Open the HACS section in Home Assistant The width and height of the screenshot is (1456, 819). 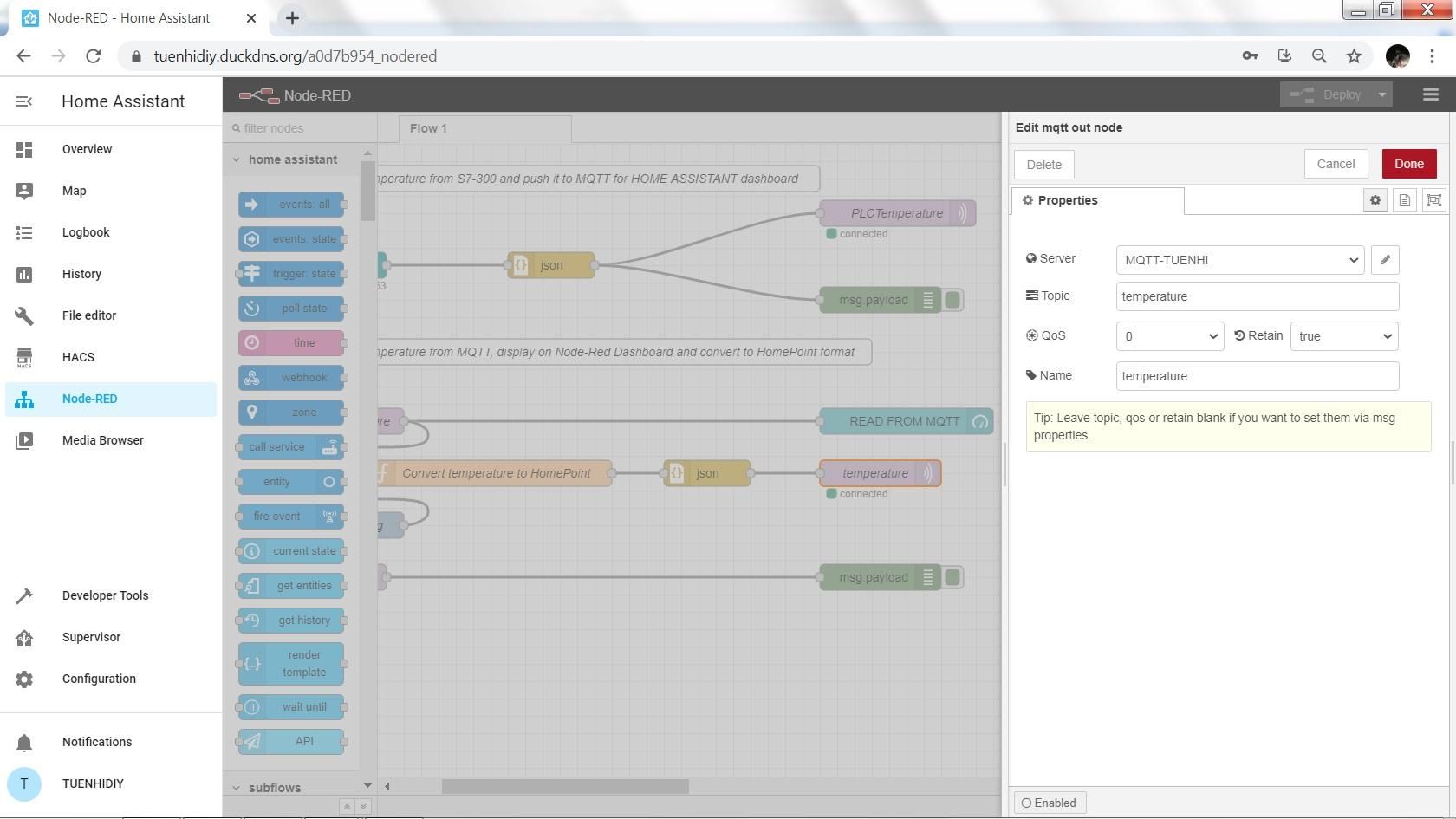tap(78, 357)
